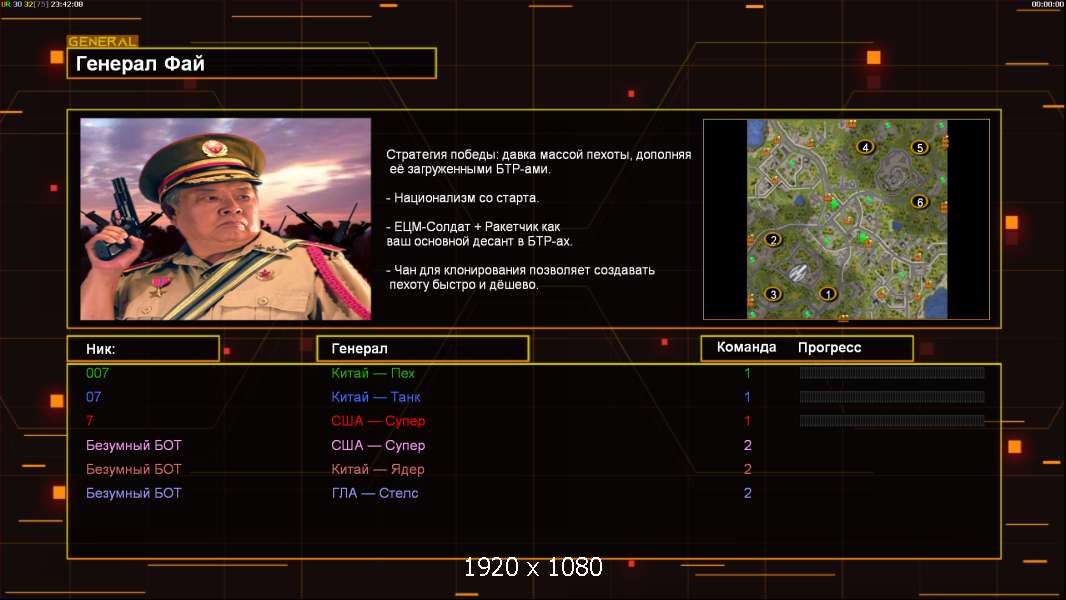Click team number 2 in Китай — Ядер row

pos(747,469)
